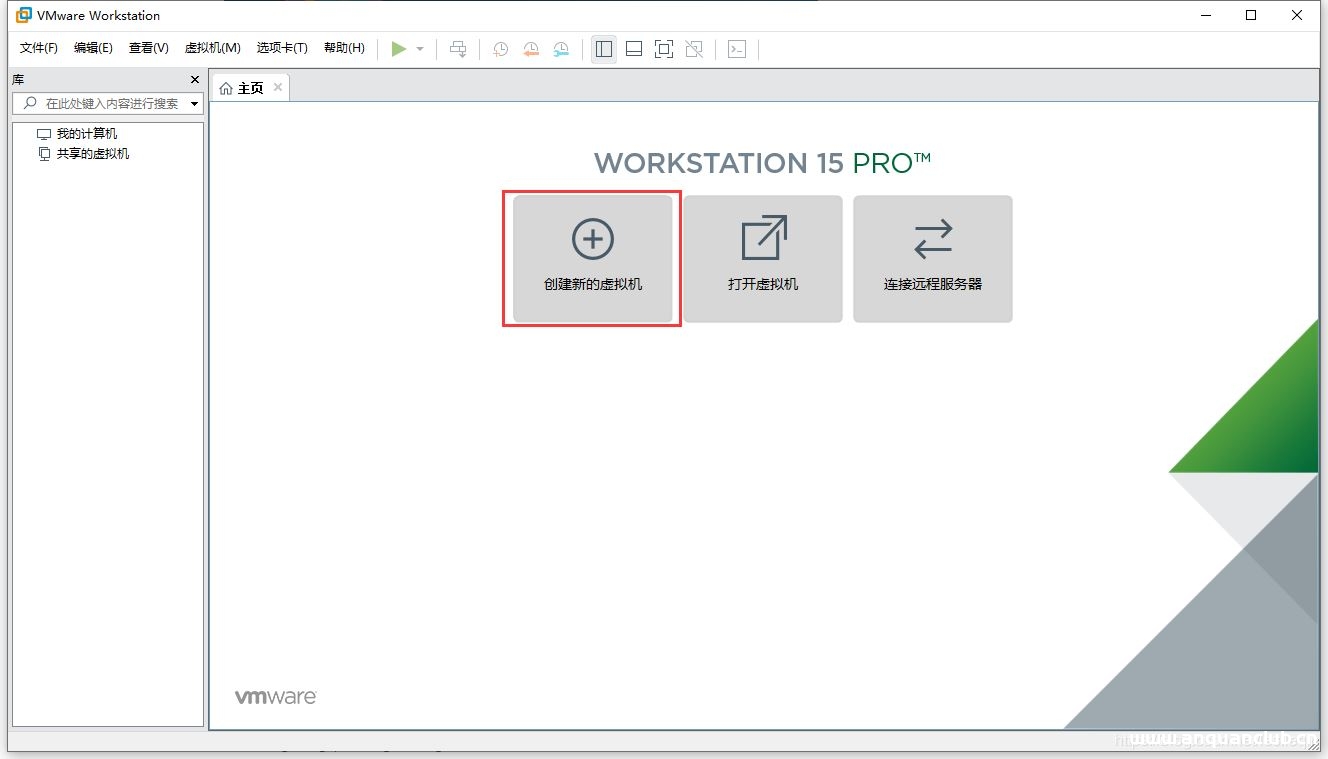The image size is (1328, 759).
Task: Open Snapshot Manager via the wrench-clock icon
Action: coord(561,48)
